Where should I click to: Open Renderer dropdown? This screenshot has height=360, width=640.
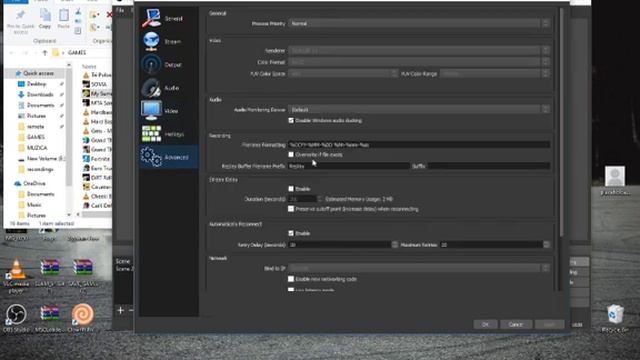pyautogui.click(x=419, y=50)
